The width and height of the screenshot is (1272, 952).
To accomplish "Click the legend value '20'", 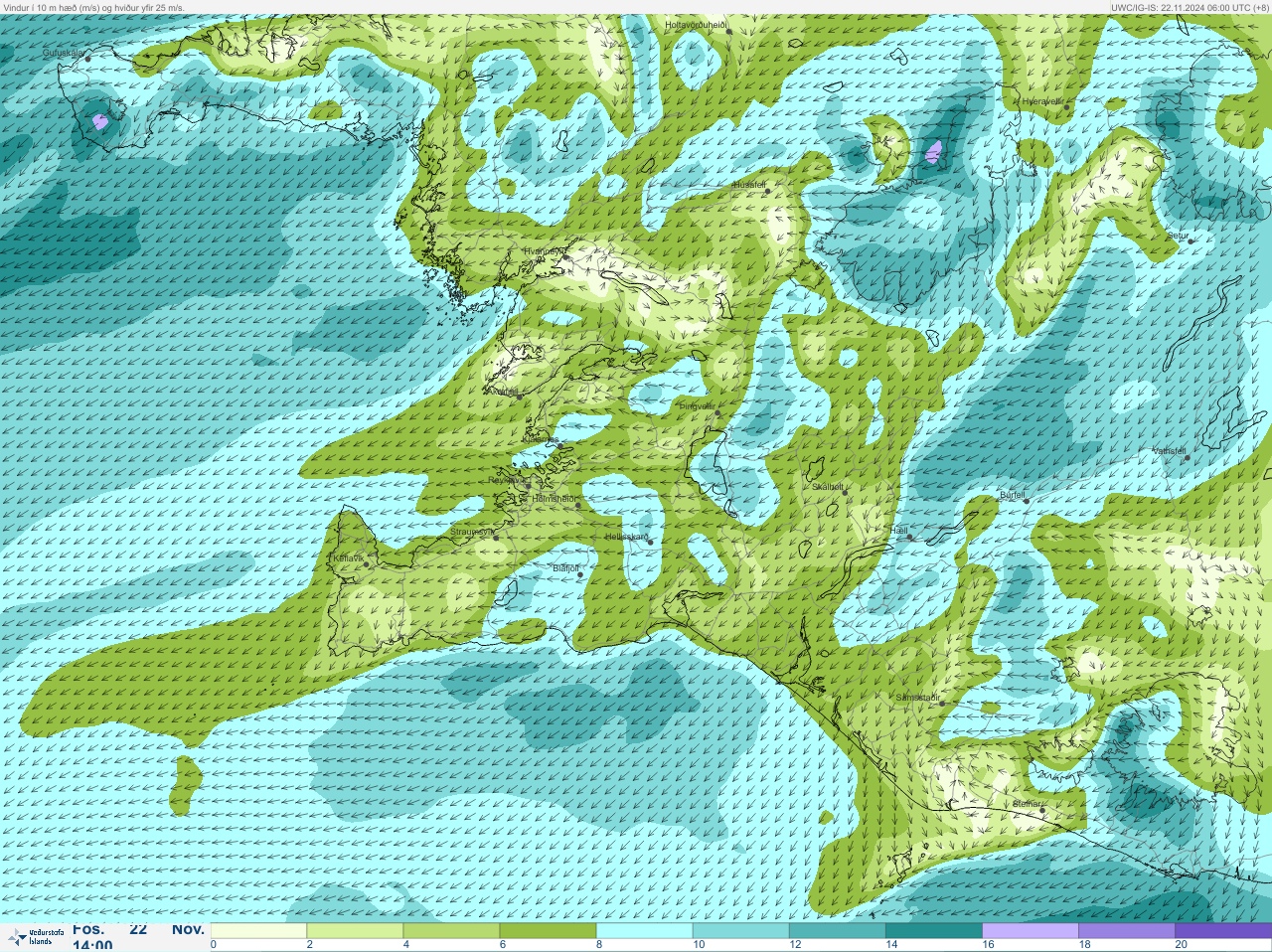I will click(x=1181, y=945).
